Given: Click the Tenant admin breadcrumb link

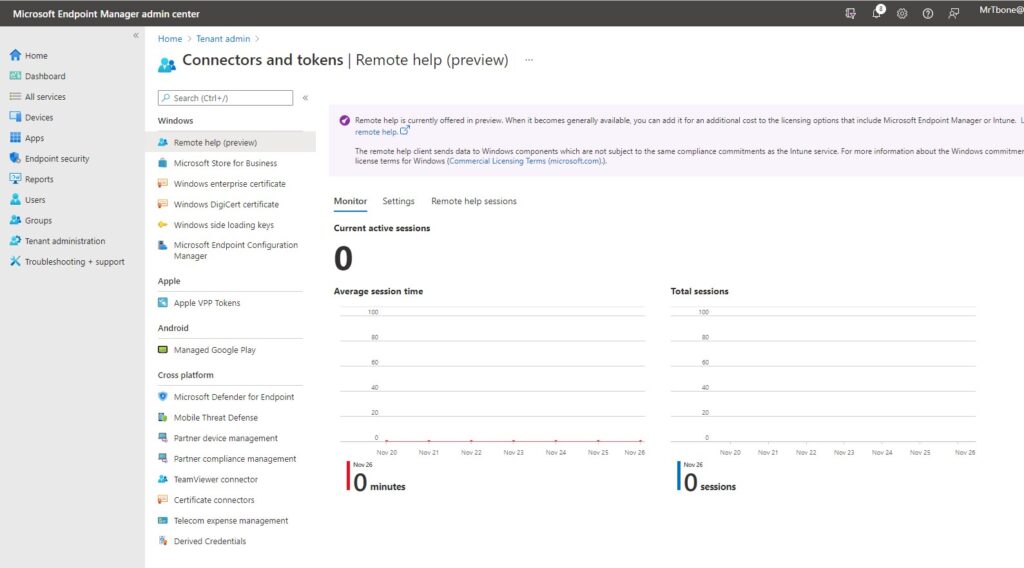Looking at the screenshot, I should coord(223,39).
